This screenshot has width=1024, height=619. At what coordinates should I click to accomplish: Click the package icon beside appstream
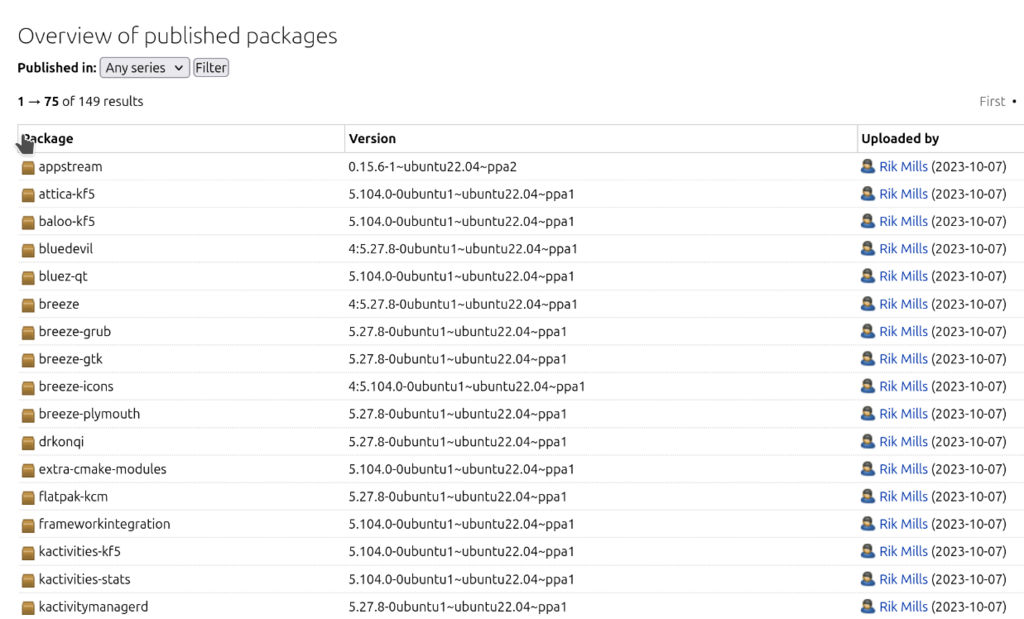click(x=28, y=167)
